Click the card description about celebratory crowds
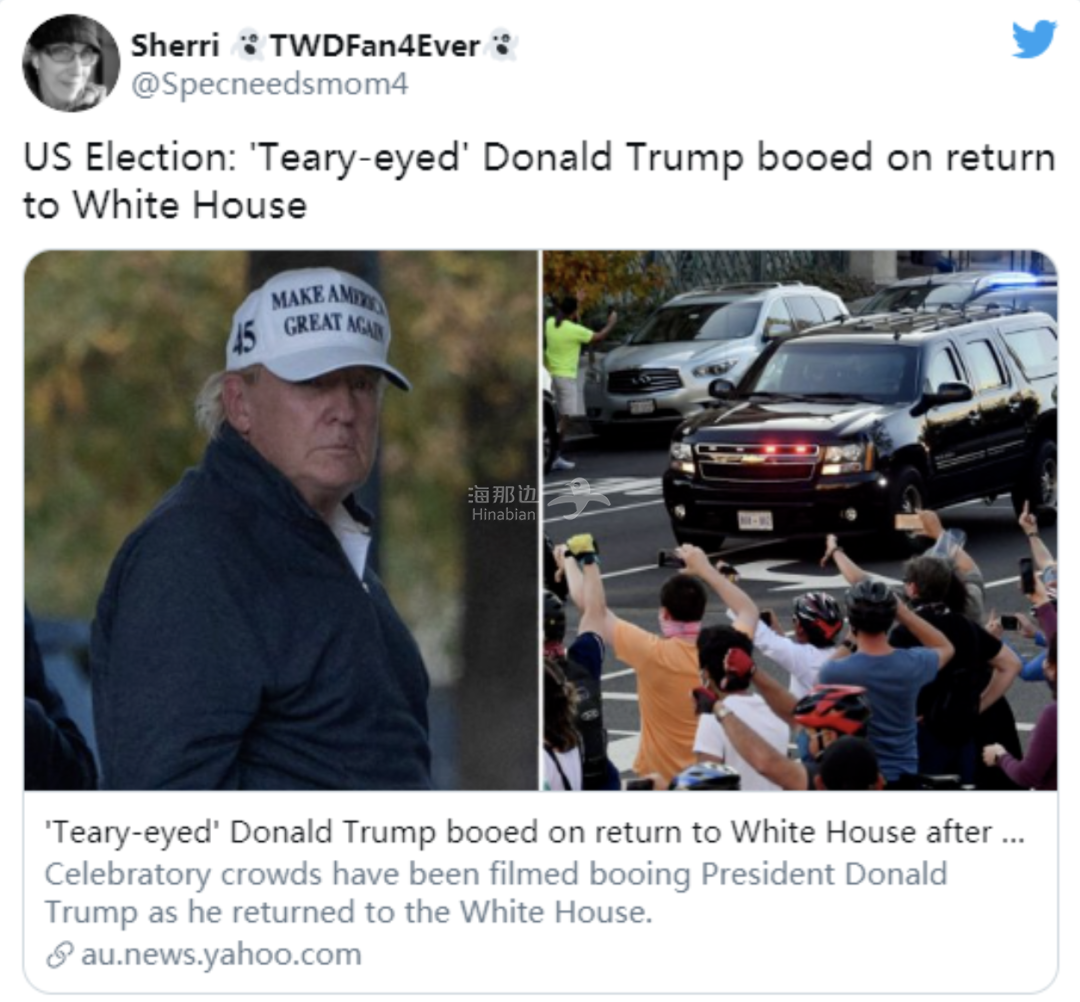Screen dimensions: 1080x1002 pyautogui.click(x=496, y=893)
